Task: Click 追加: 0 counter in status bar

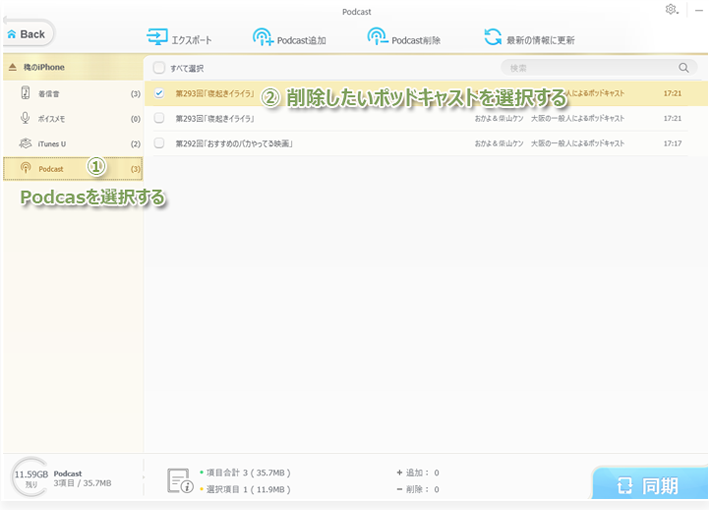Action: pyautogui.click(x=418, y=472)
